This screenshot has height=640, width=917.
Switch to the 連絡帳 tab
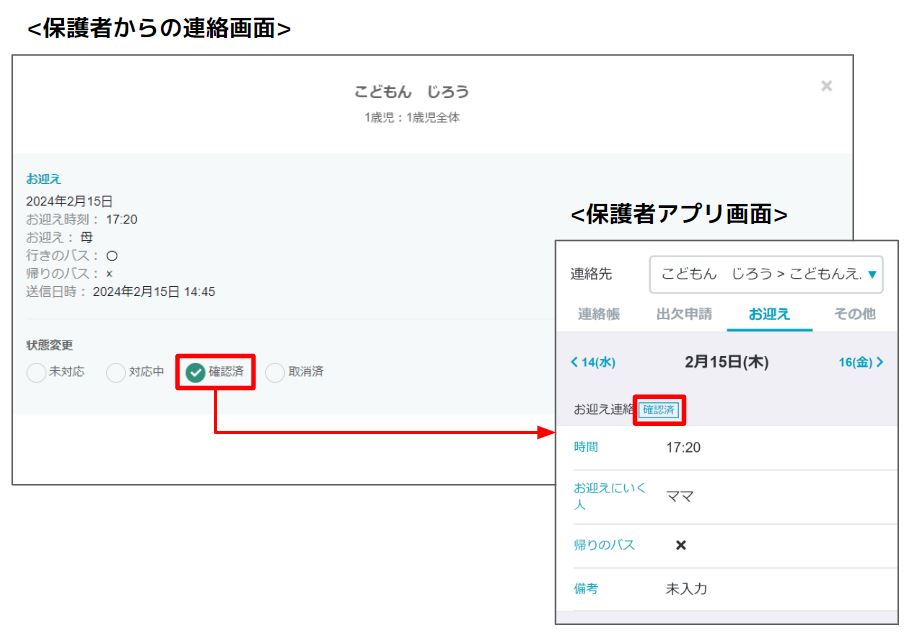click(599, 314)
